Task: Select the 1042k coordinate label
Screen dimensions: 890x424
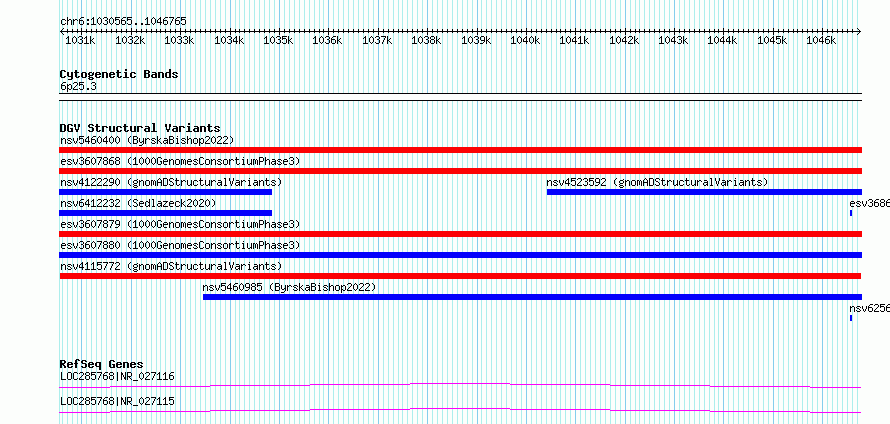Action: [624, 40]
